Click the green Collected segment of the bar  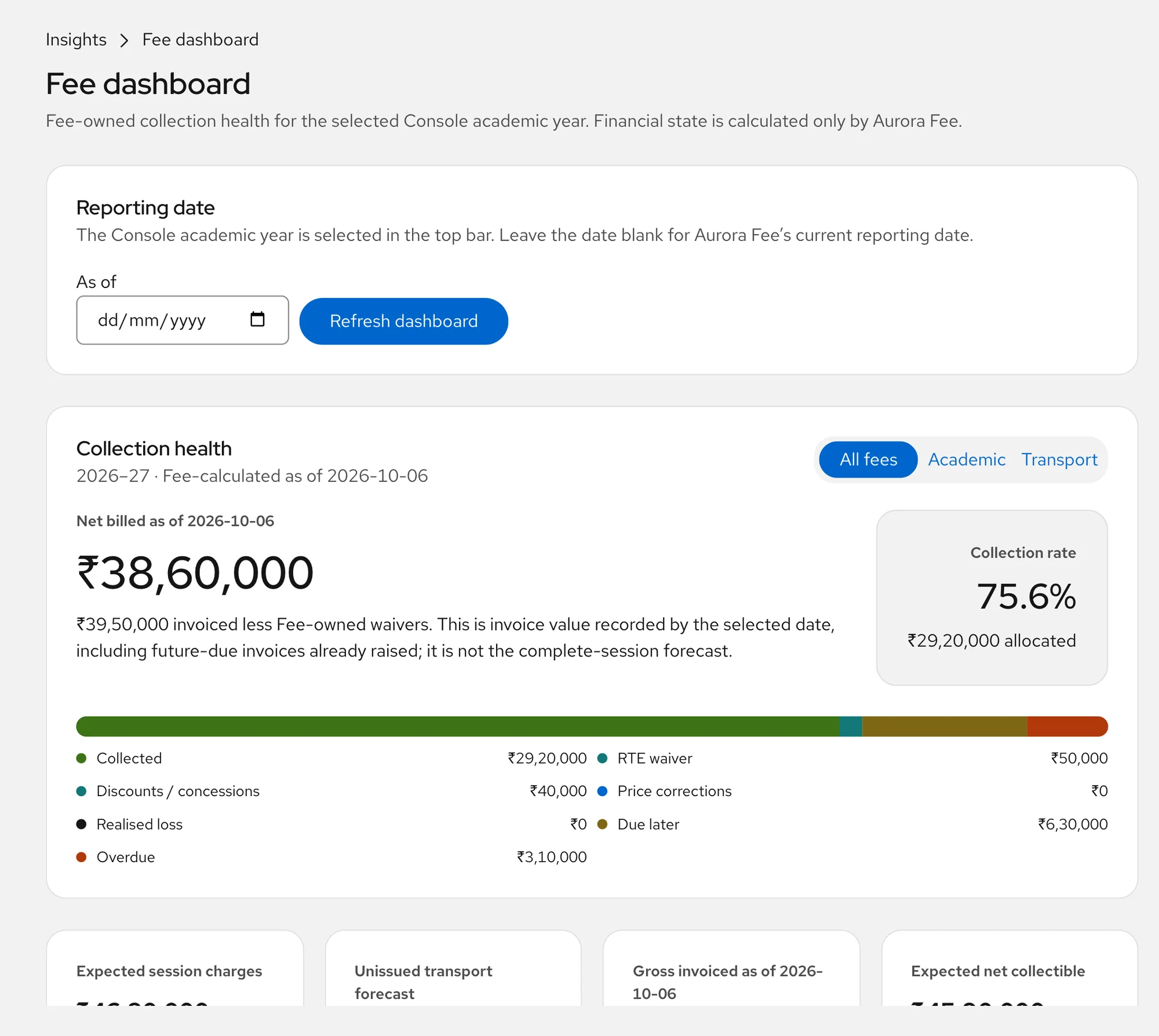click(x=458, y=726)
